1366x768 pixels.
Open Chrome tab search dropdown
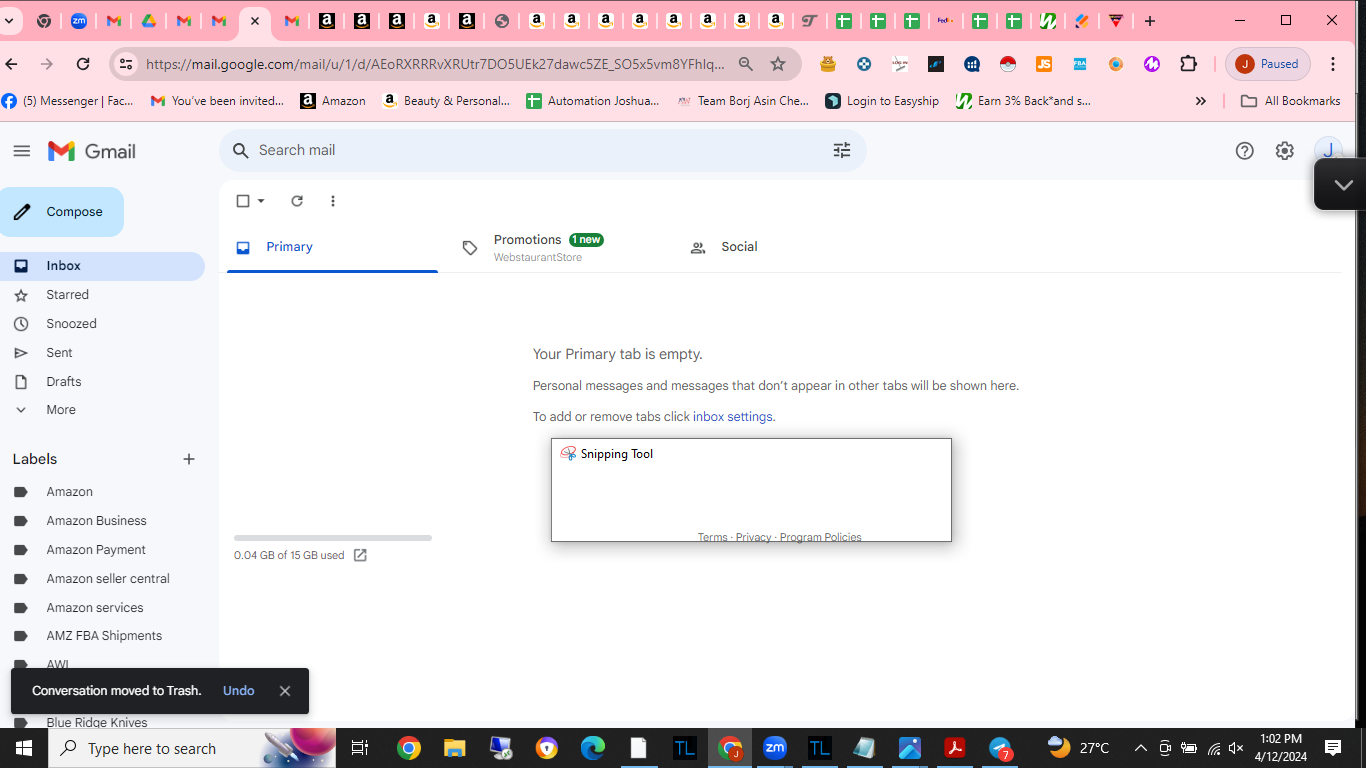(10, 21)
